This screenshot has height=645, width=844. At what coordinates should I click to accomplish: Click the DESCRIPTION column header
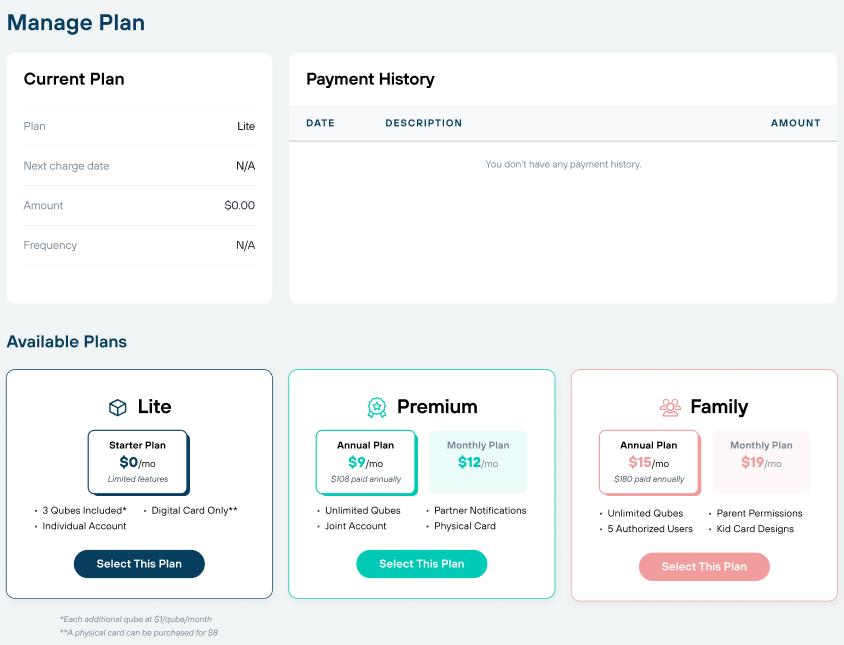tap(424, 123)
